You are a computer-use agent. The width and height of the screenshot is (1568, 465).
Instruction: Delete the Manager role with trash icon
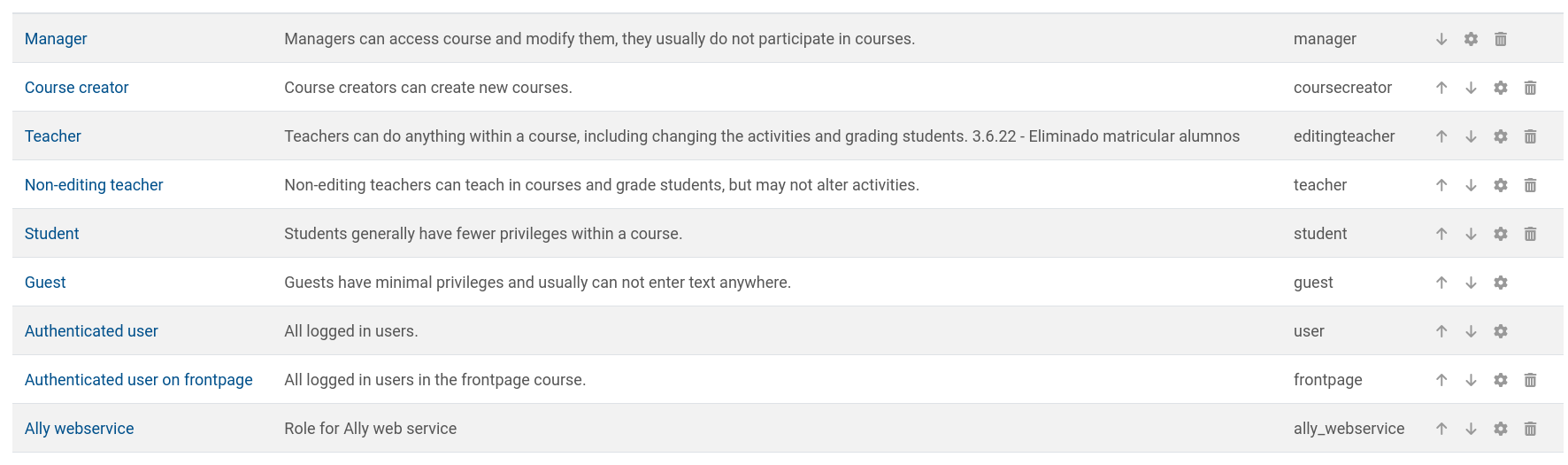tap(1501, 39)
